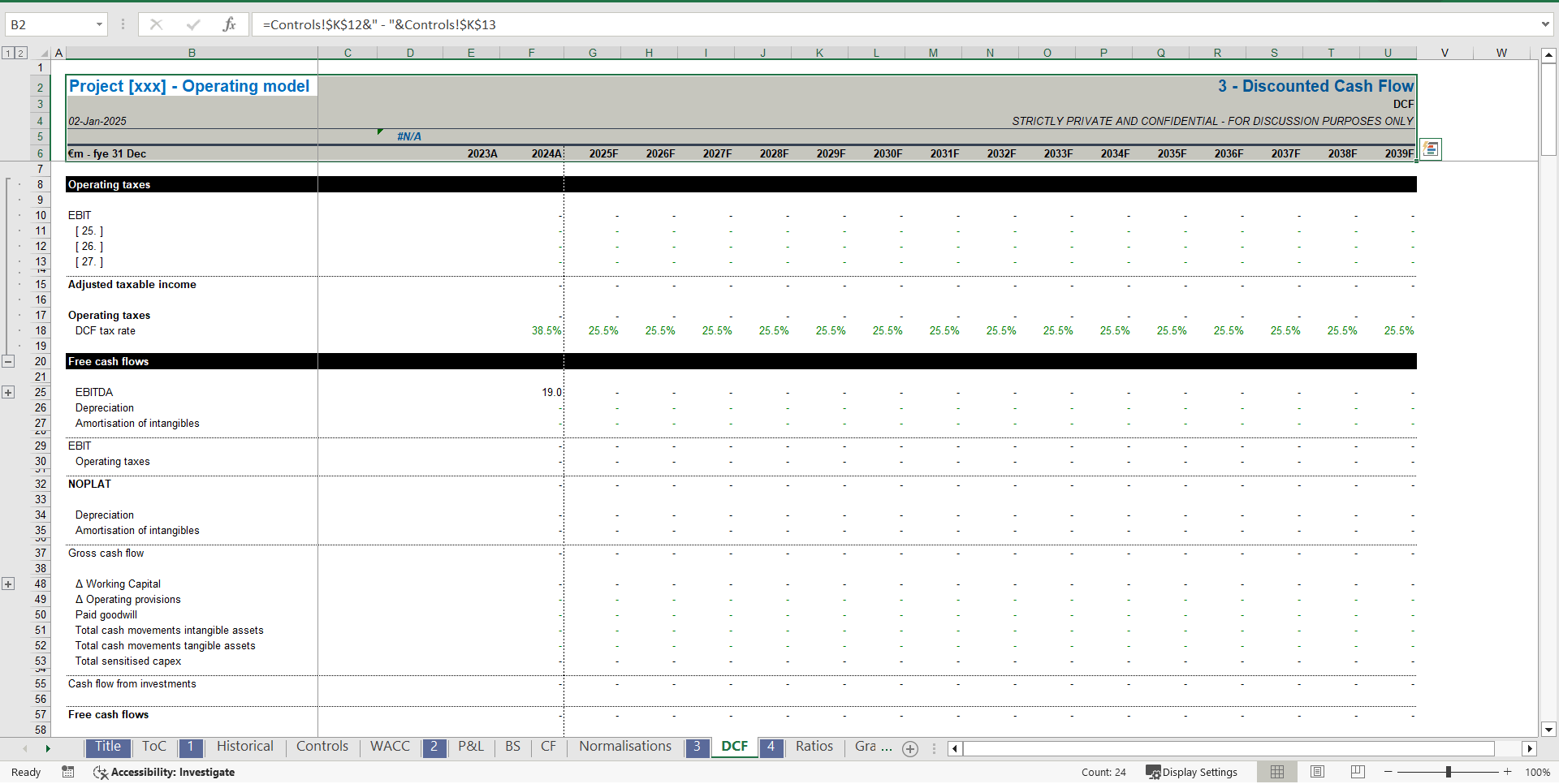Select column F header

pyautogui.click(x=532, y=53)
